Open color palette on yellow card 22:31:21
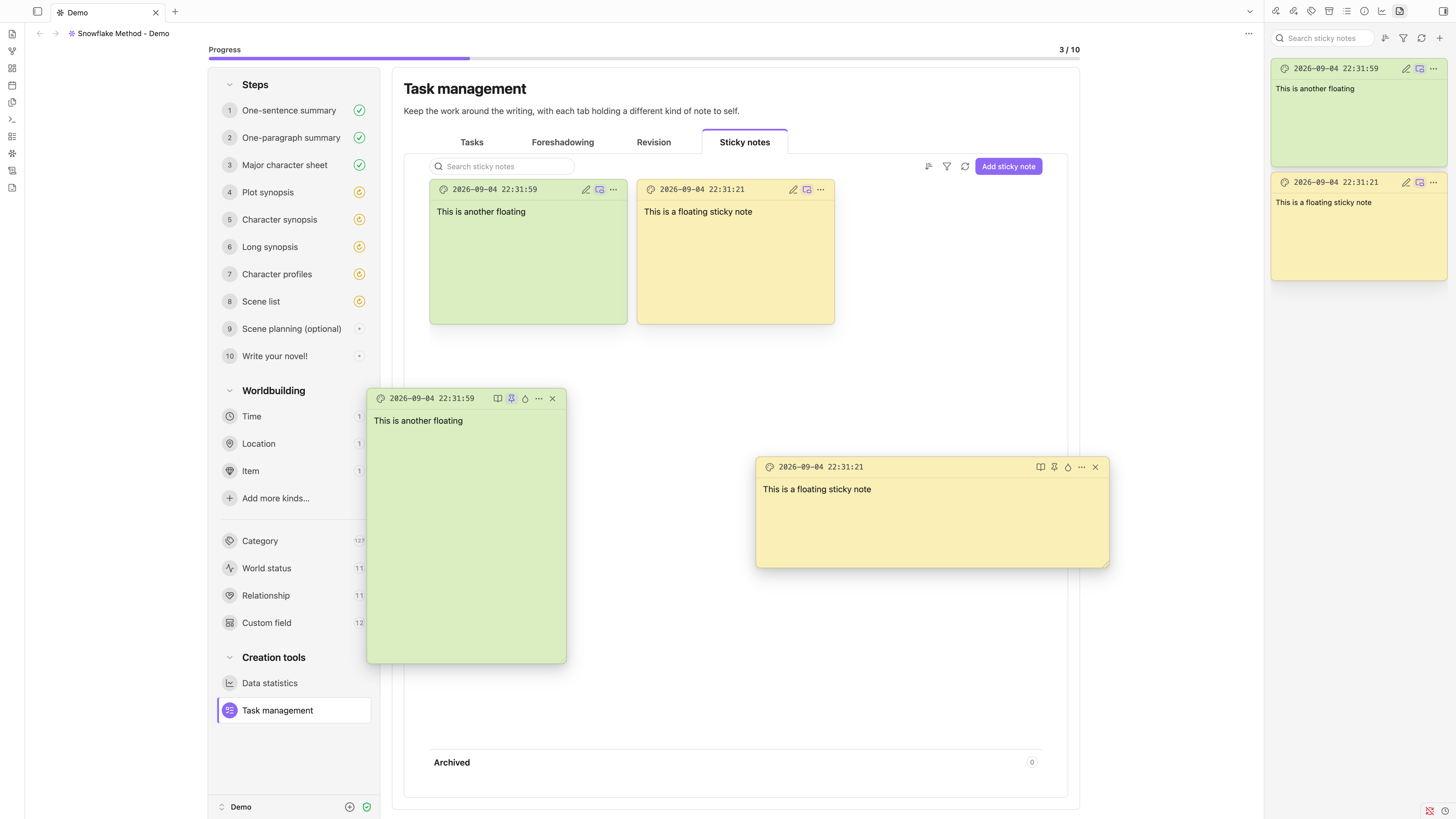 [651, 189]
